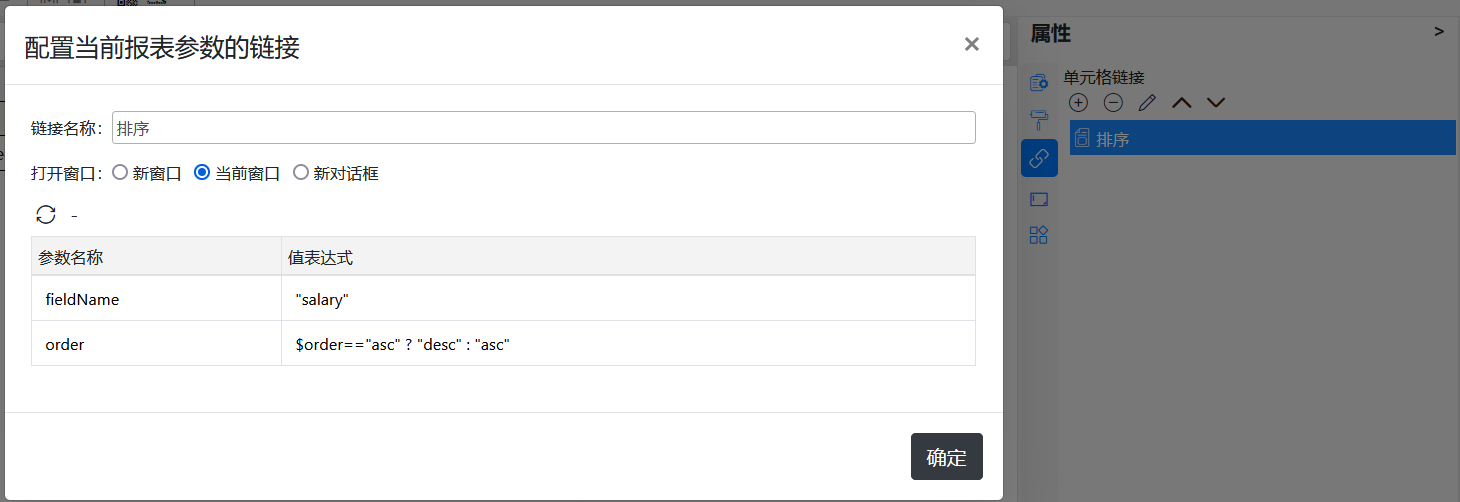Click the order value expression cell
Viewport: 1460px width, 502px height.
coord(628,344)
